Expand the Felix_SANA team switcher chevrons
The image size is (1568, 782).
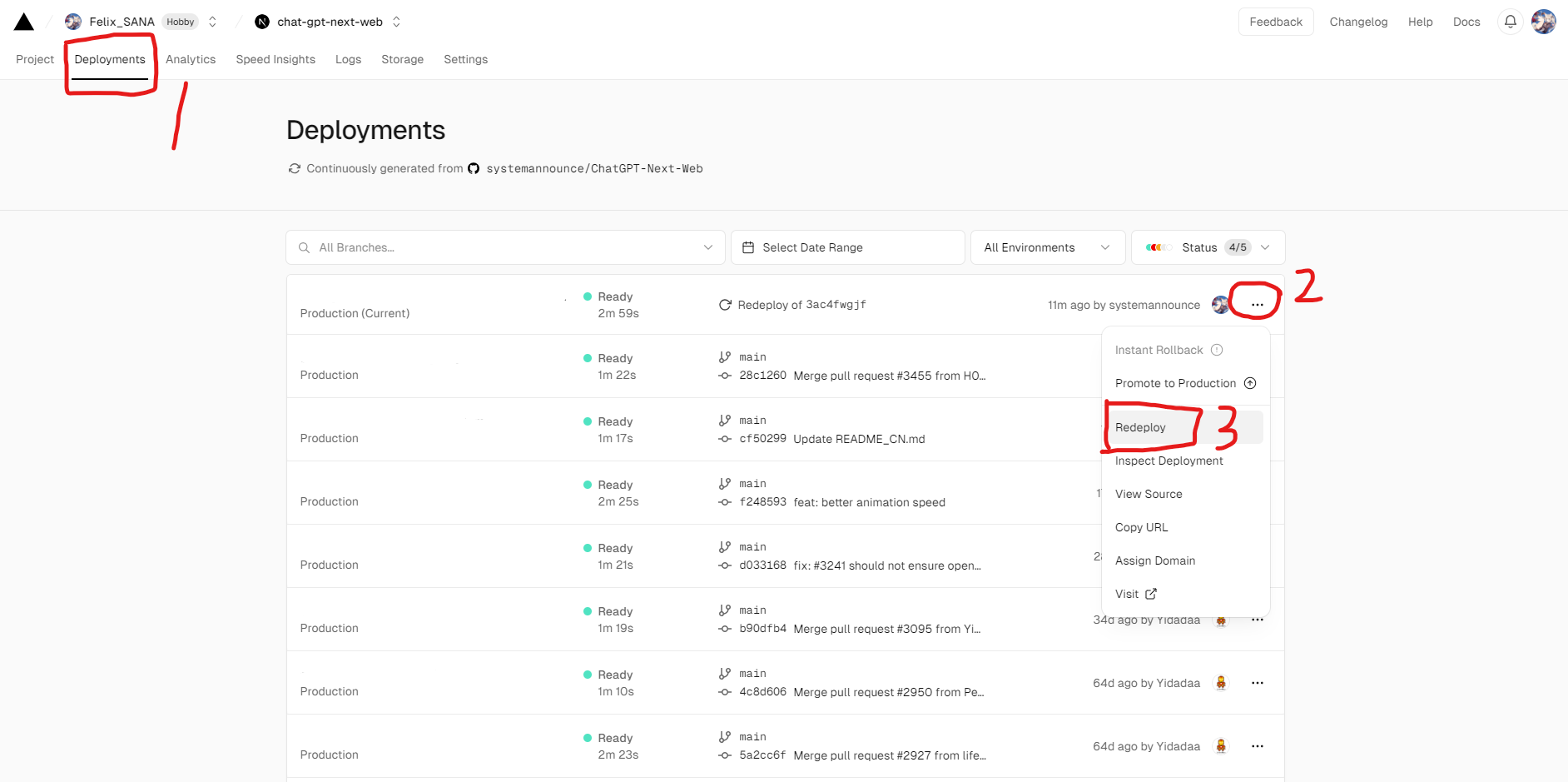[x=213, y=22]
